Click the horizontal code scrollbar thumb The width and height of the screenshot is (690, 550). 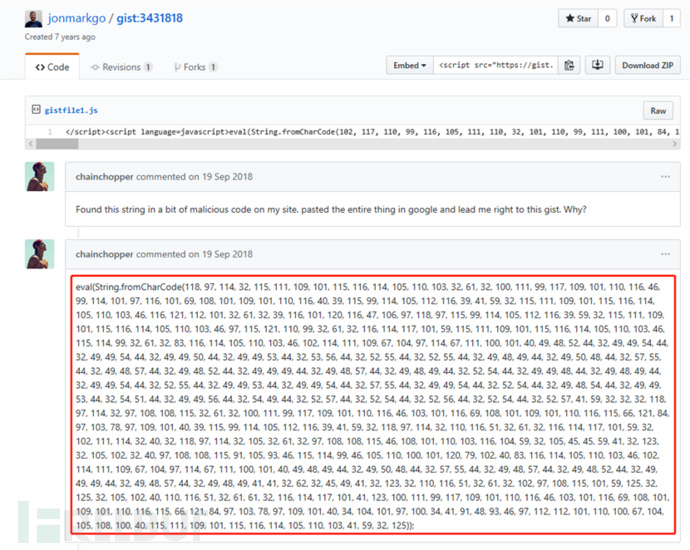[57, 144]
